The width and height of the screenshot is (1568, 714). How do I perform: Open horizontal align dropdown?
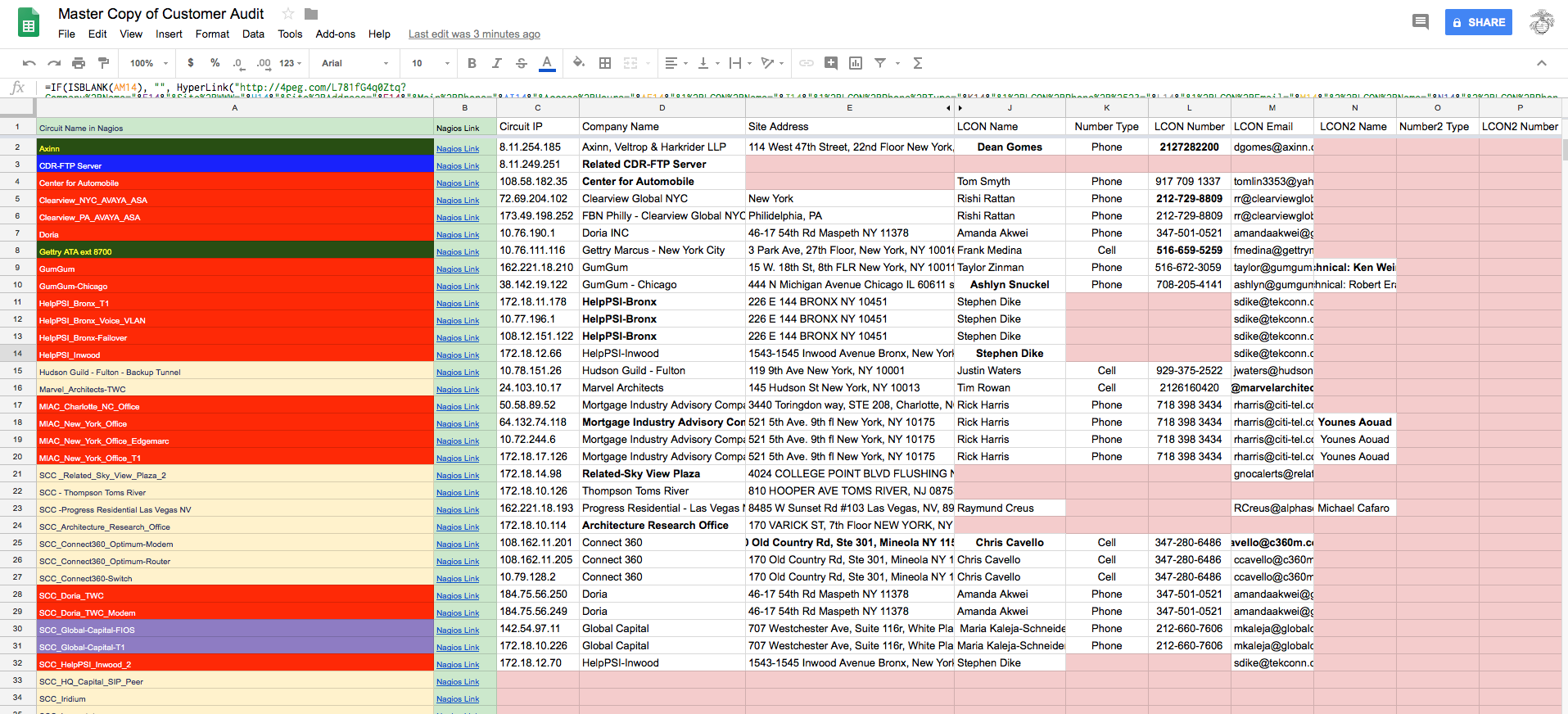[x=676, y=63]
